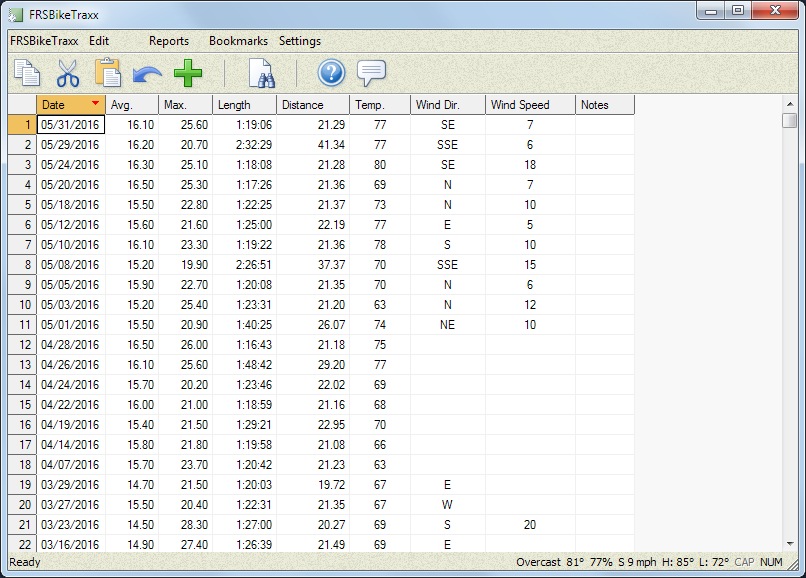Open Find with the binoculars icon
The width and height of the screenshot is (806, 578).
(262, 74)
